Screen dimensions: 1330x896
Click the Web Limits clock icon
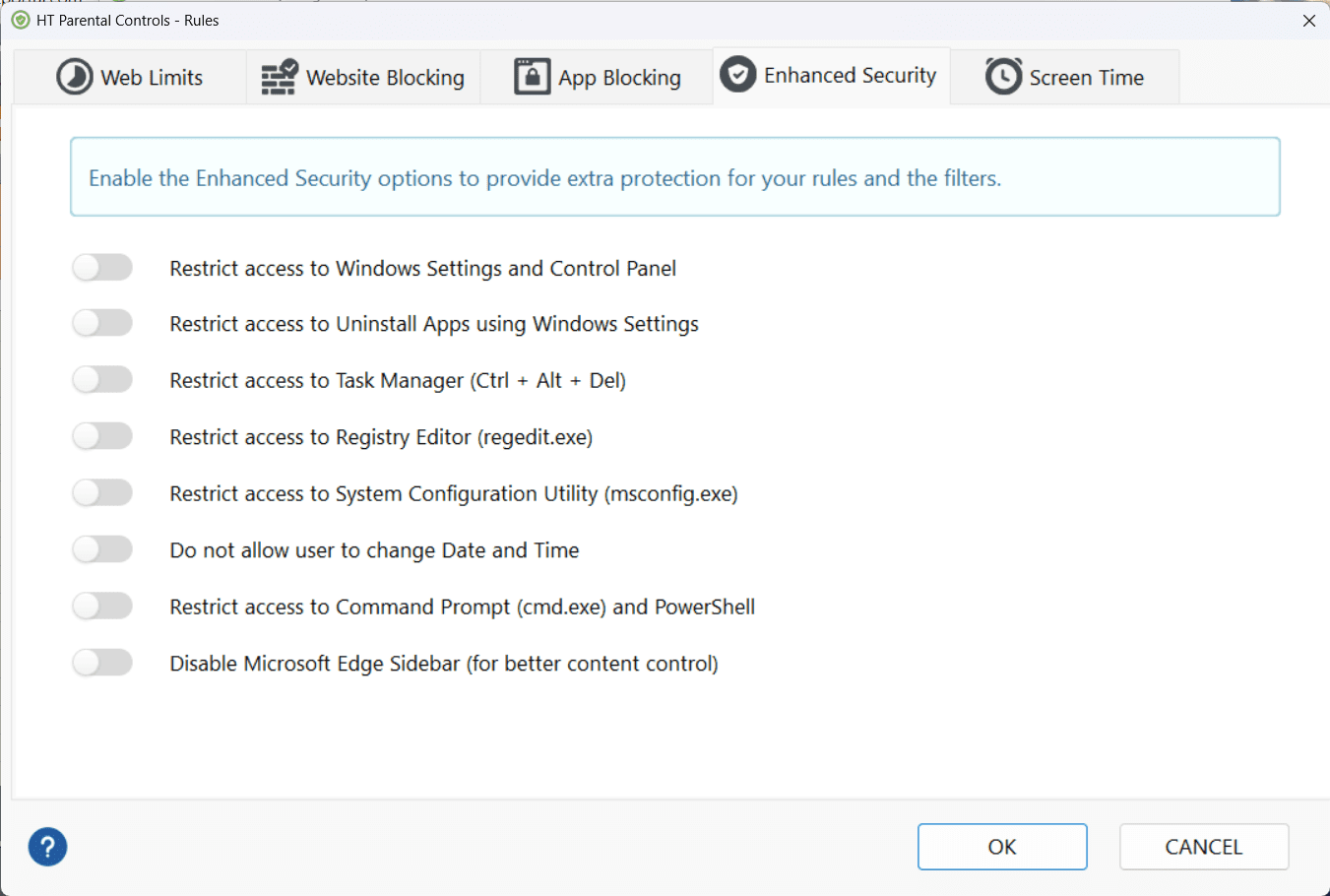click(74, 77)
